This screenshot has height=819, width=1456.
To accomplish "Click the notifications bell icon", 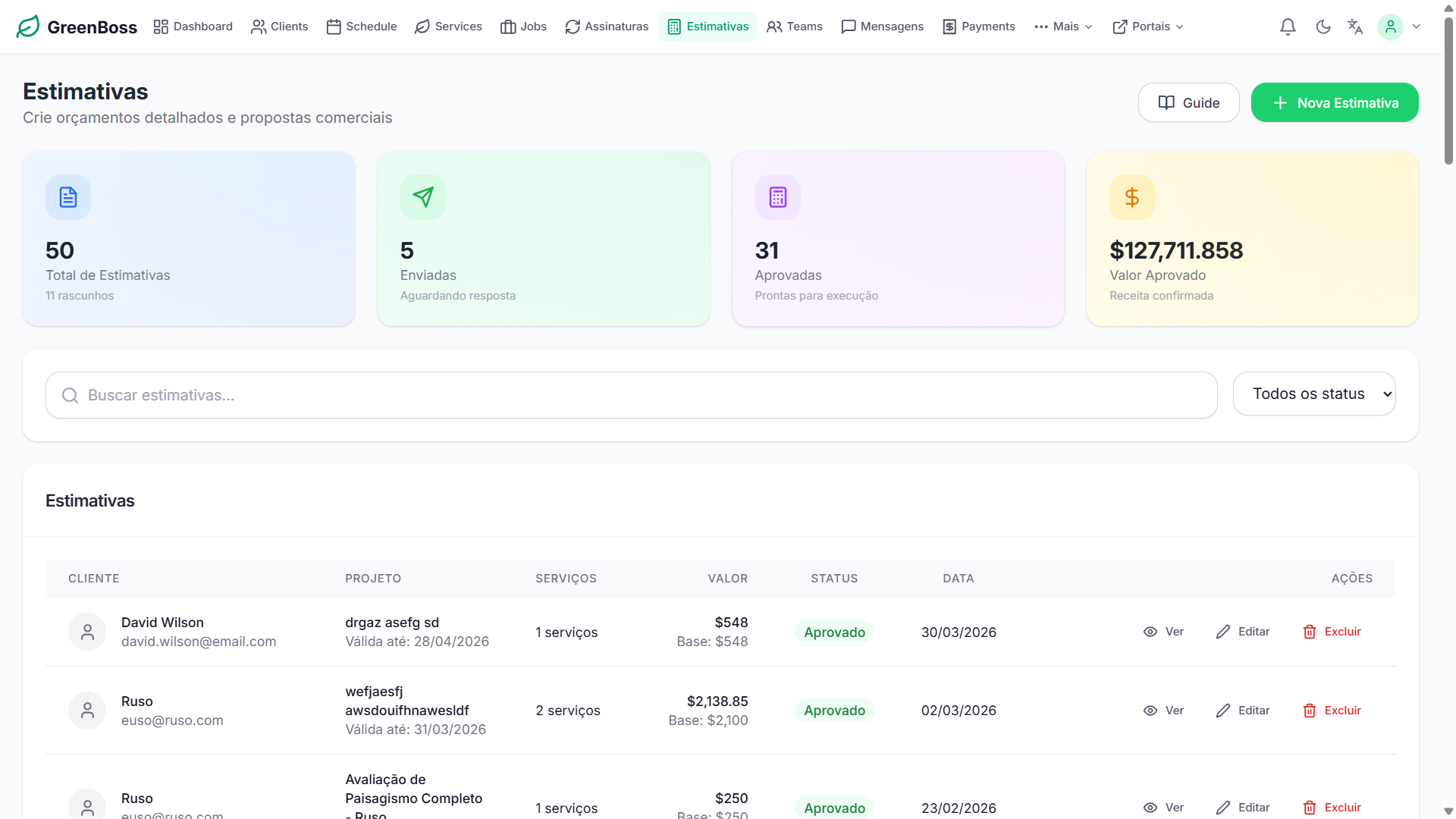I will pyautogui.click(x=1288, y=27).
